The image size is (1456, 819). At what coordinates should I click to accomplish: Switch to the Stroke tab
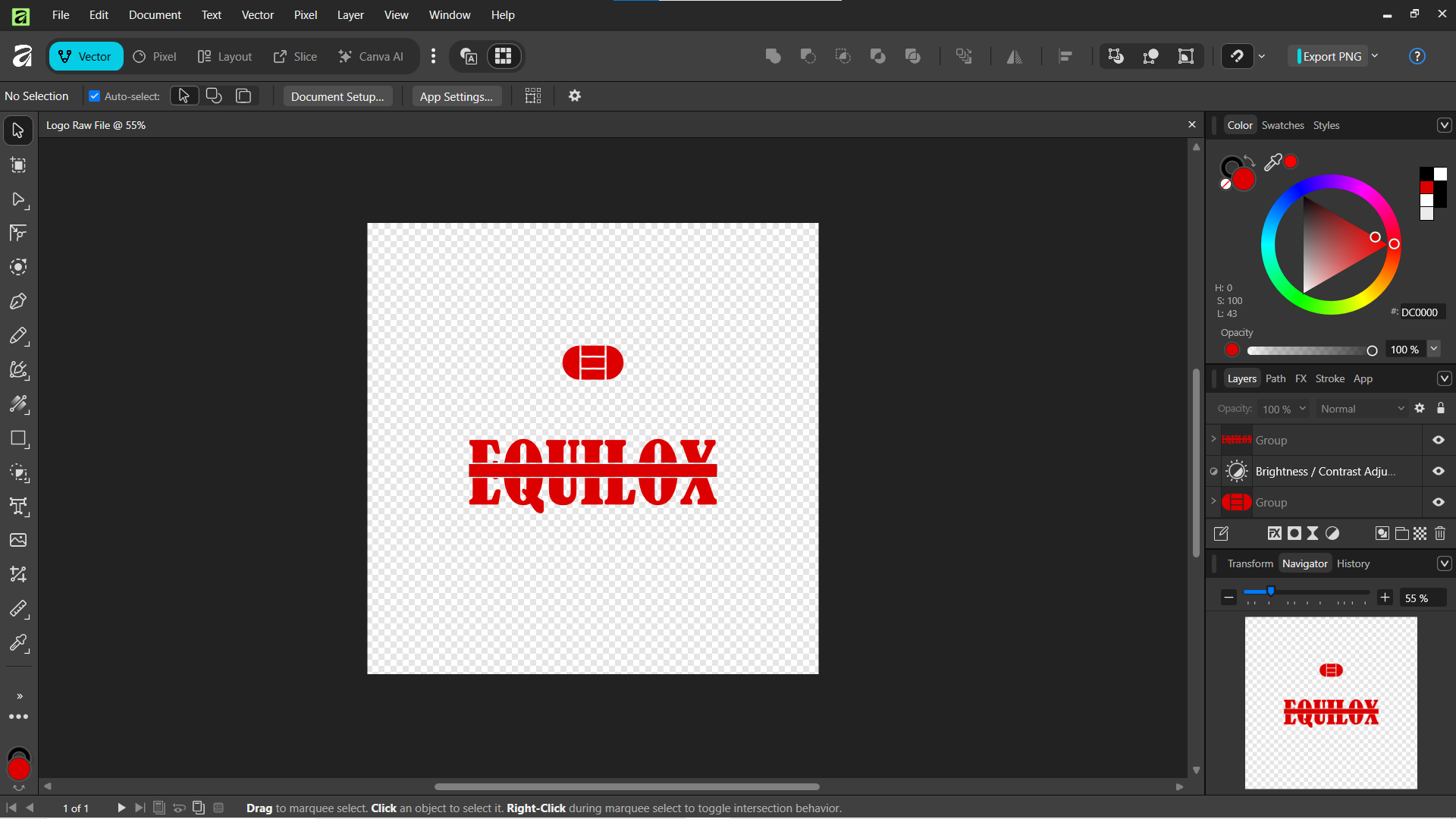pyautogui.click(x=1329, y=378)
